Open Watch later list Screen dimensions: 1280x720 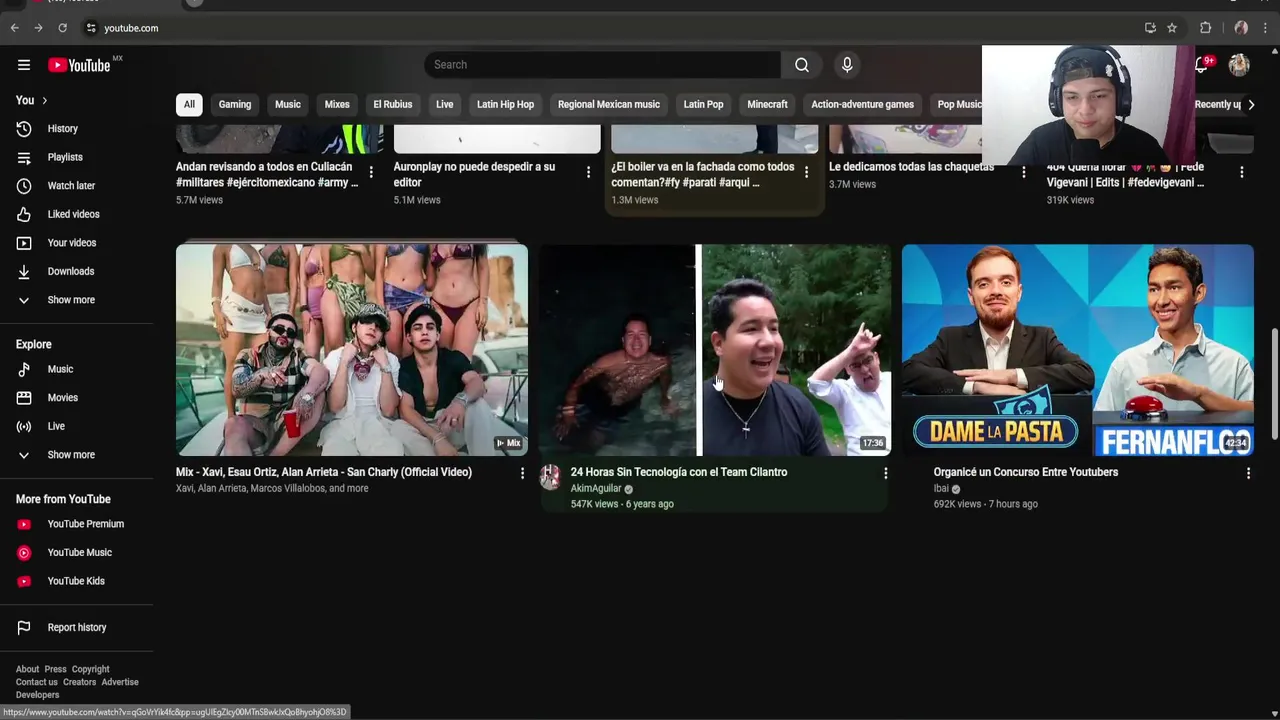(x=76, y=186)
